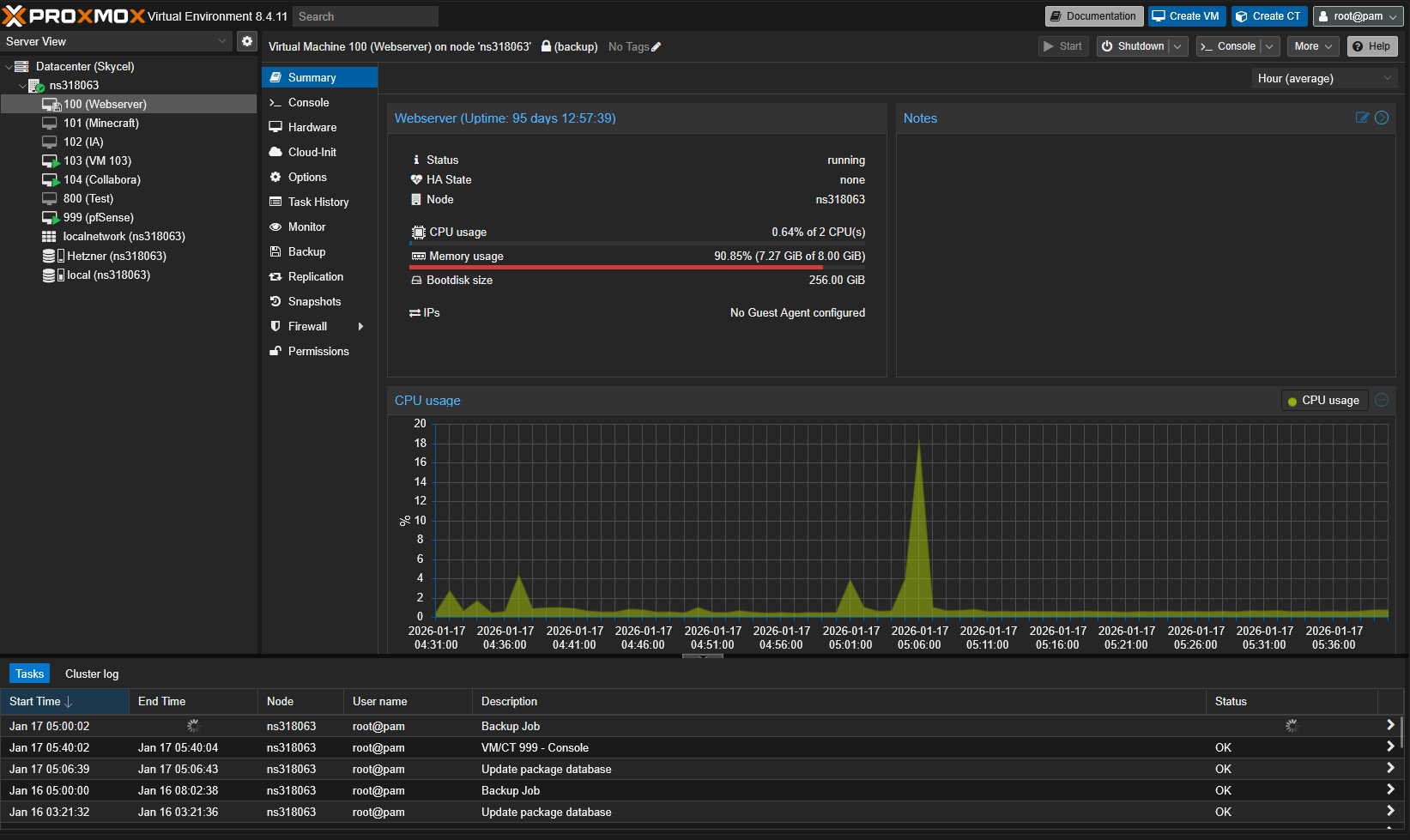1410x840 pixels.
Task: Open the Monitor panel
Action: pyautogui.click(x=306, y=227)
